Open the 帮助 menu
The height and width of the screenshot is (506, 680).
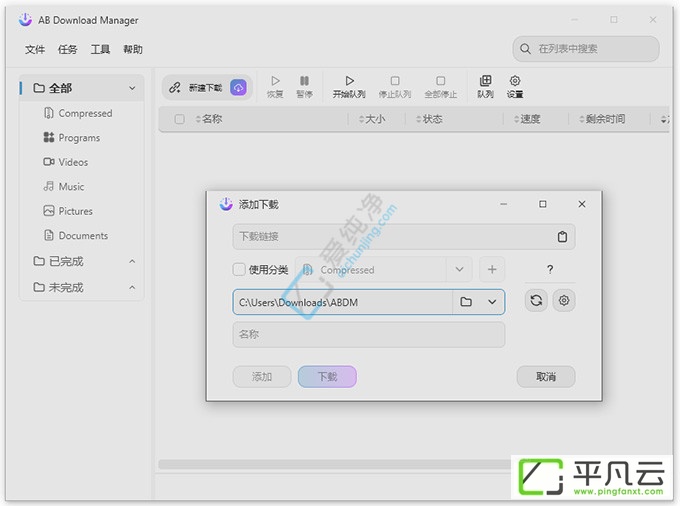(x=133, y=49)
